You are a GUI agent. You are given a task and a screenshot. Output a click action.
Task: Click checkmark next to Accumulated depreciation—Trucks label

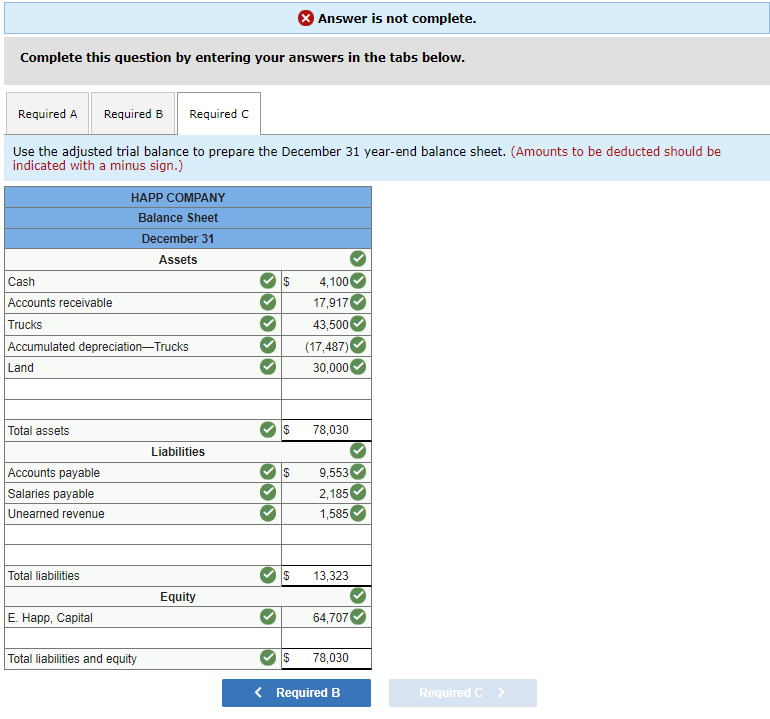click(x=268, y=345)
